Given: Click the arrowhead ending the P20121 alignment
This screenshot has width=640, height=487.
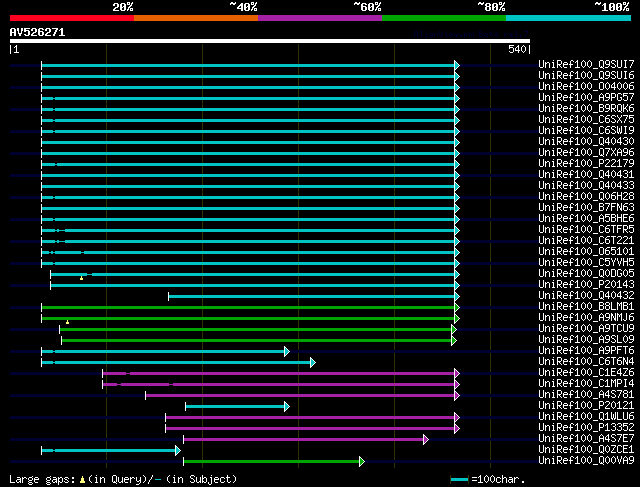Looking at the screenshot, I should point(287,407).
